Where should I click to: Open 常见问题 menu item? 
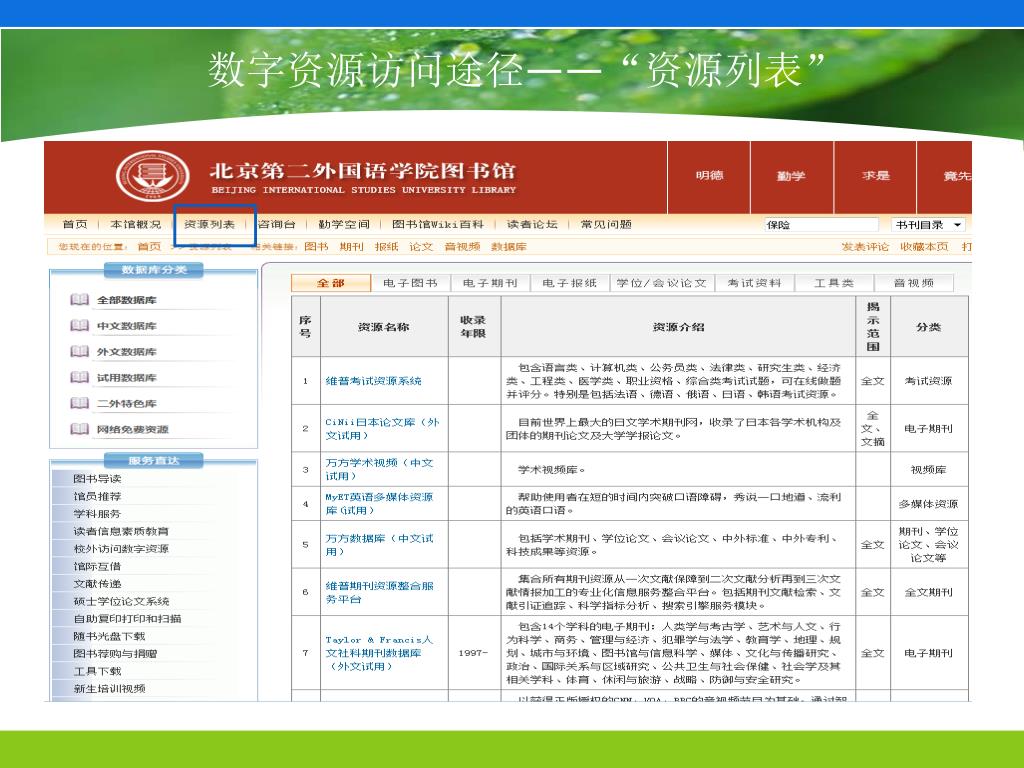click(x=606, y=224)
